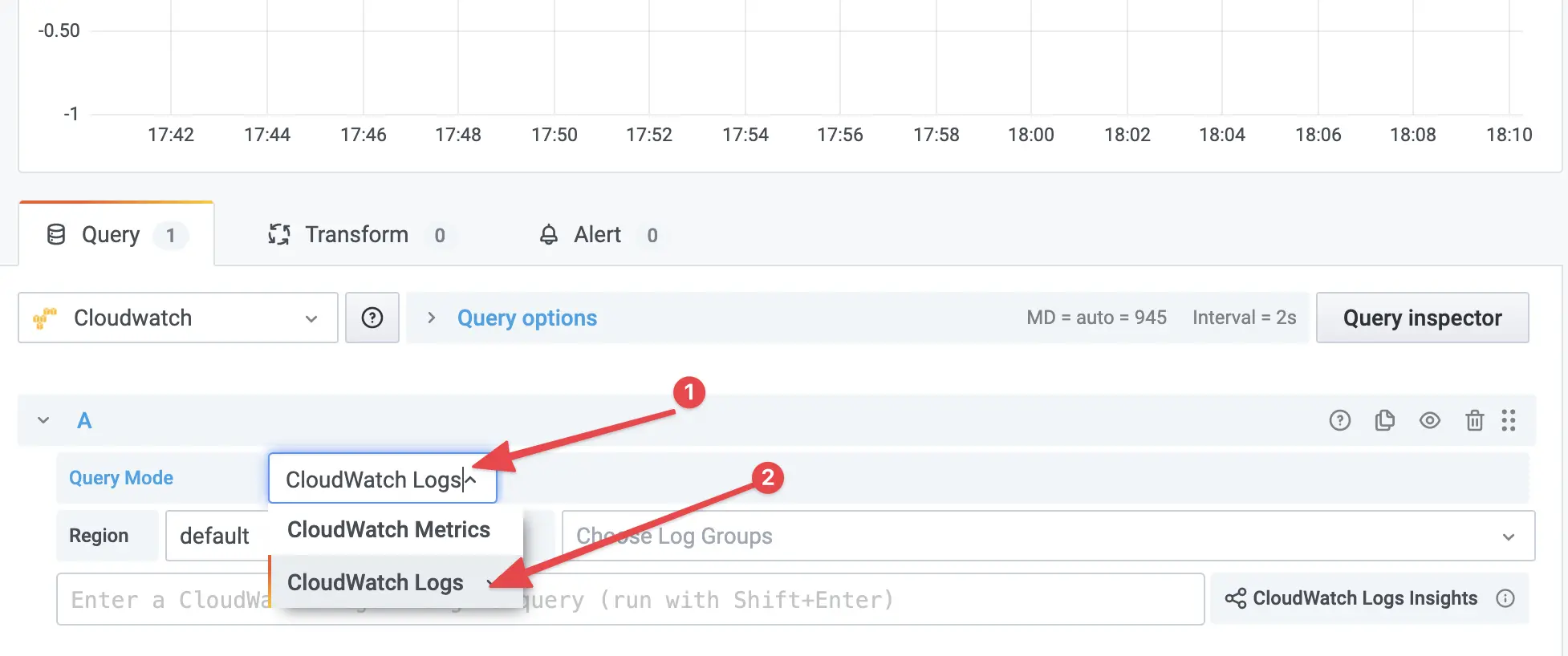
Task: Open the Query inspector
Action: [x=1422, y=318]
